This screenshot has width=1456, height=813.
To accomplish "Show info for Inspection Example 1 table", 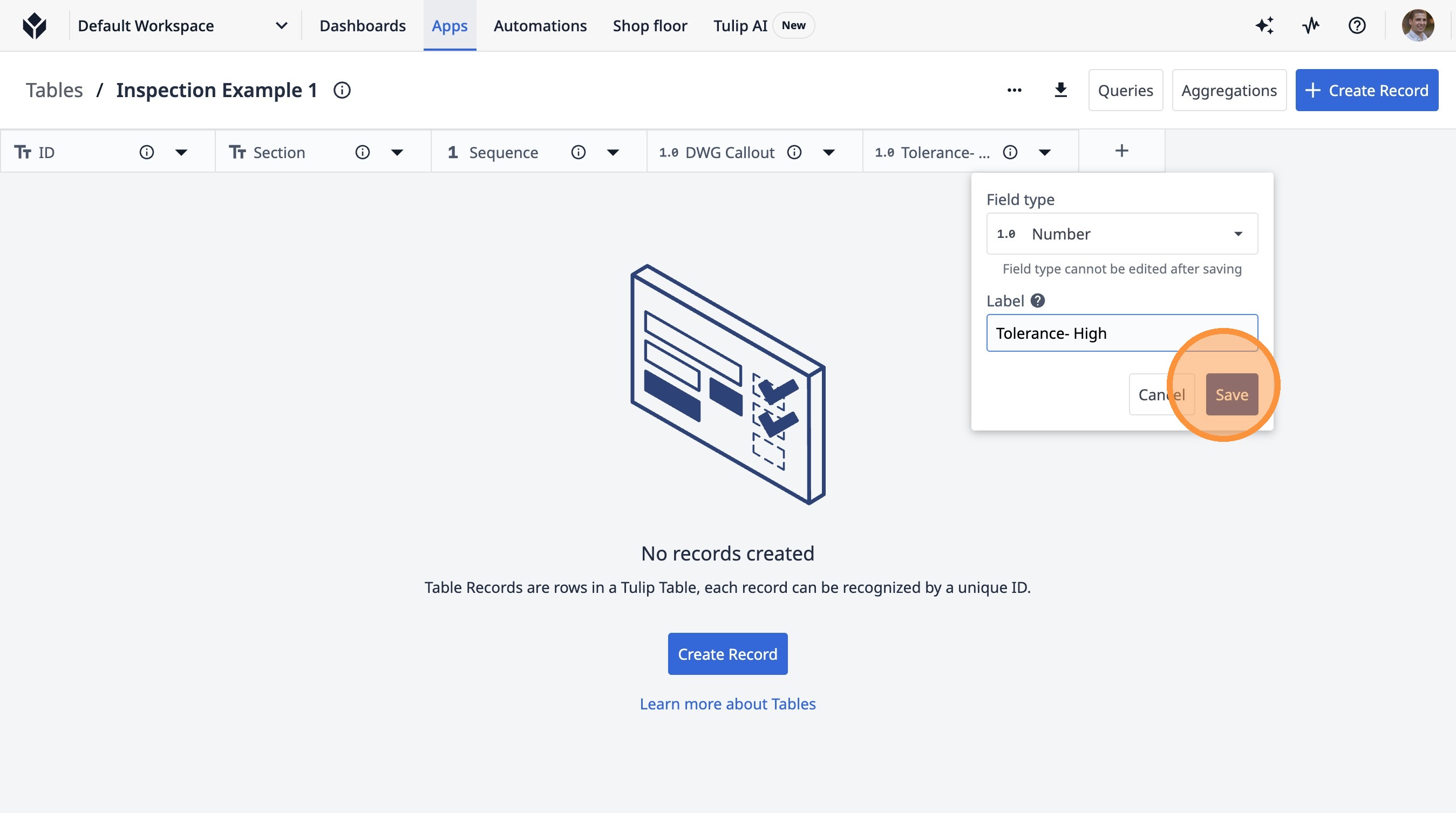I will click(342, 91).
